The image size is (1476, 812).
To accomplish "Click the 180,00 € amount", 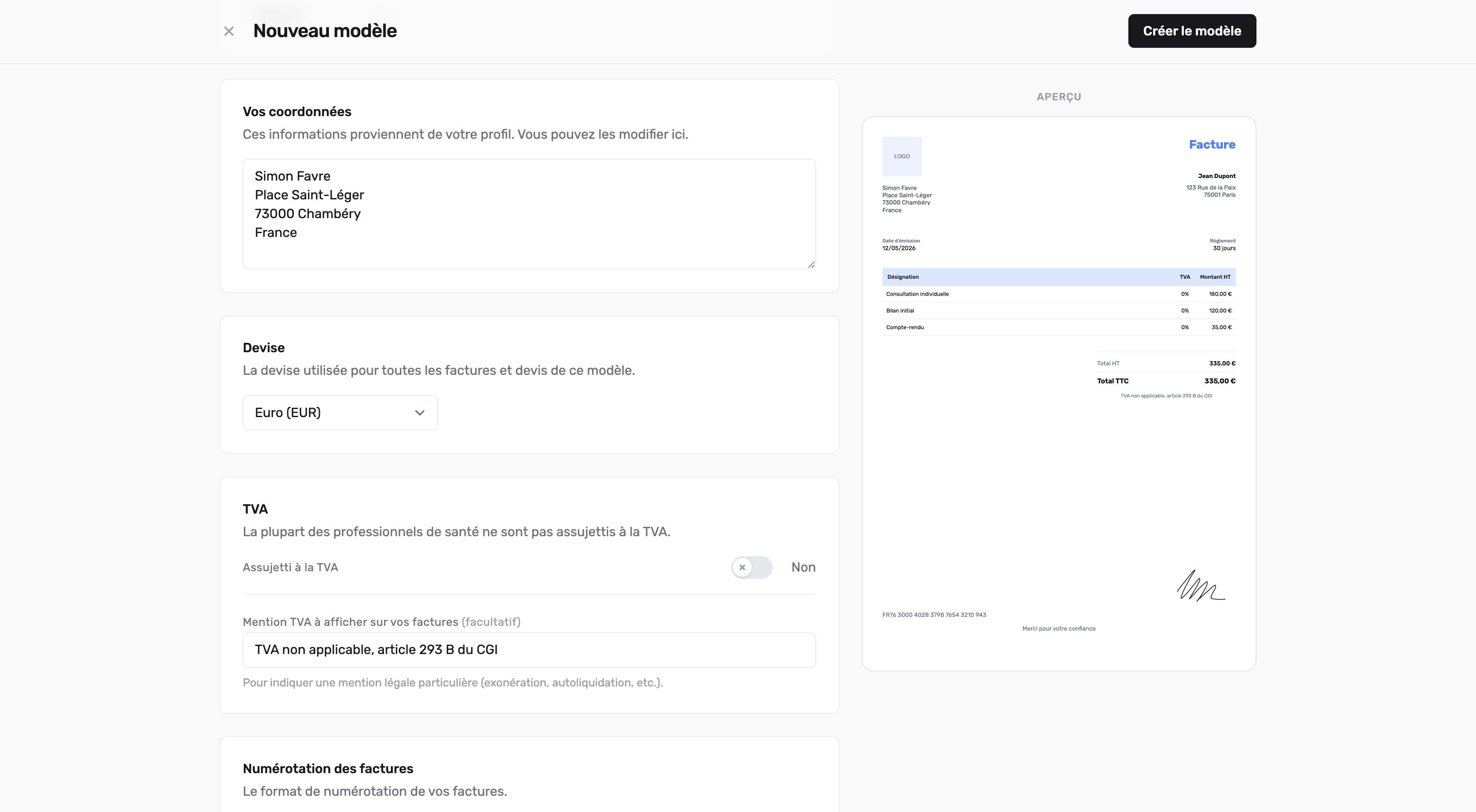I will click(x=1220, y=294).
